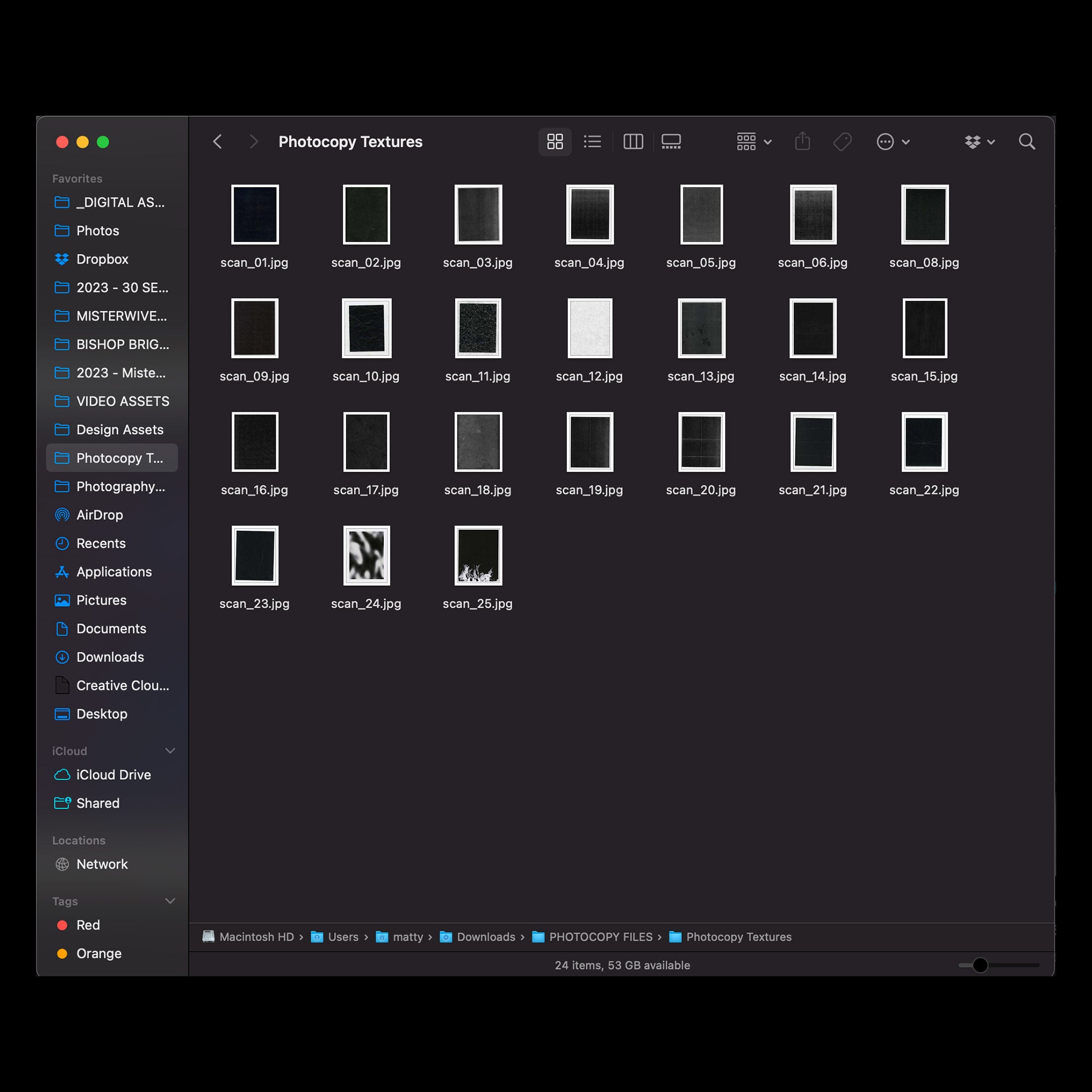The height and width of the screenshot is (1092, 1092).
Task: Switch to column view
Action: (632, 141)
